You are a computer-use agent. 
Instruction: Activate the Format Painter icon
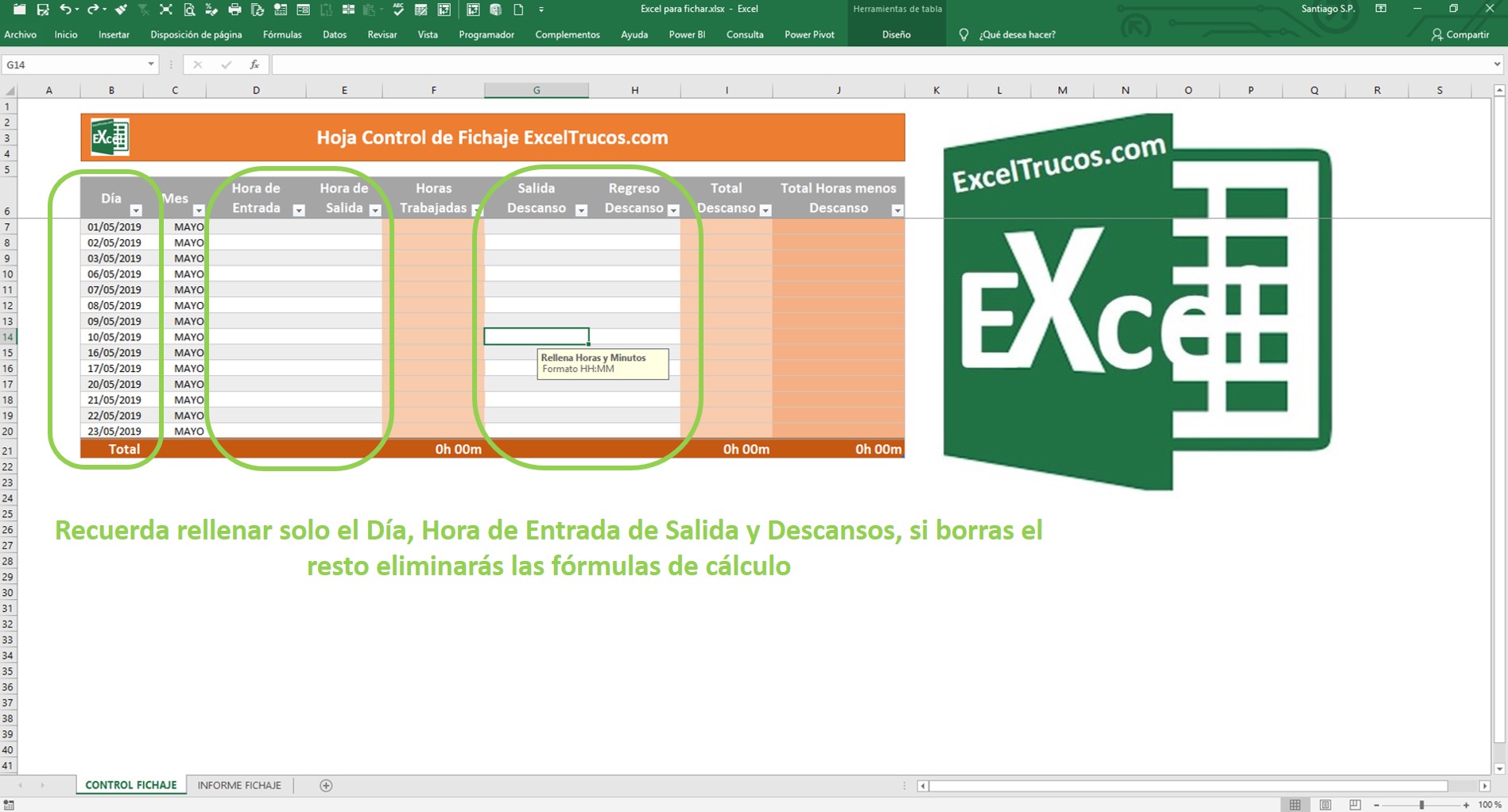pyautogui.click(x=120, y=10)
